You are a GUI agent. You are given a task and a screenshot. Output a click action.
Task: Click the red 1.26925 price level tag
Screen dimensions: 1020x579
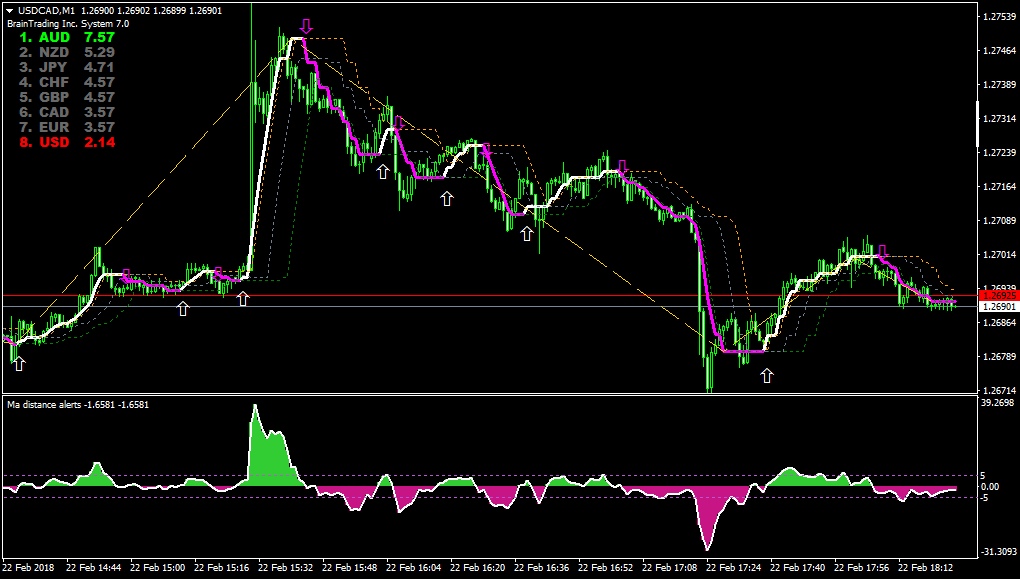tap(998, 296)
